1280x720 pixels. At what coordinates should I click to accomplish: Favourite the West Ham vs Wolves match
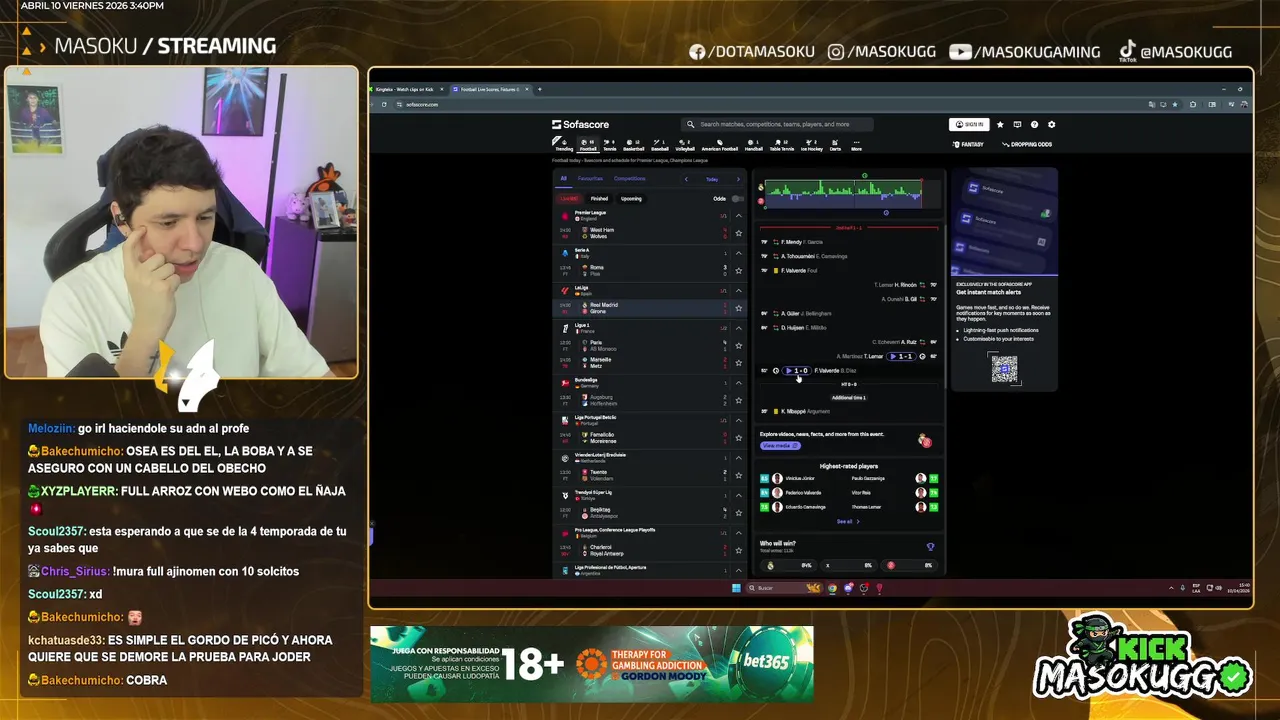pos(739,233)
